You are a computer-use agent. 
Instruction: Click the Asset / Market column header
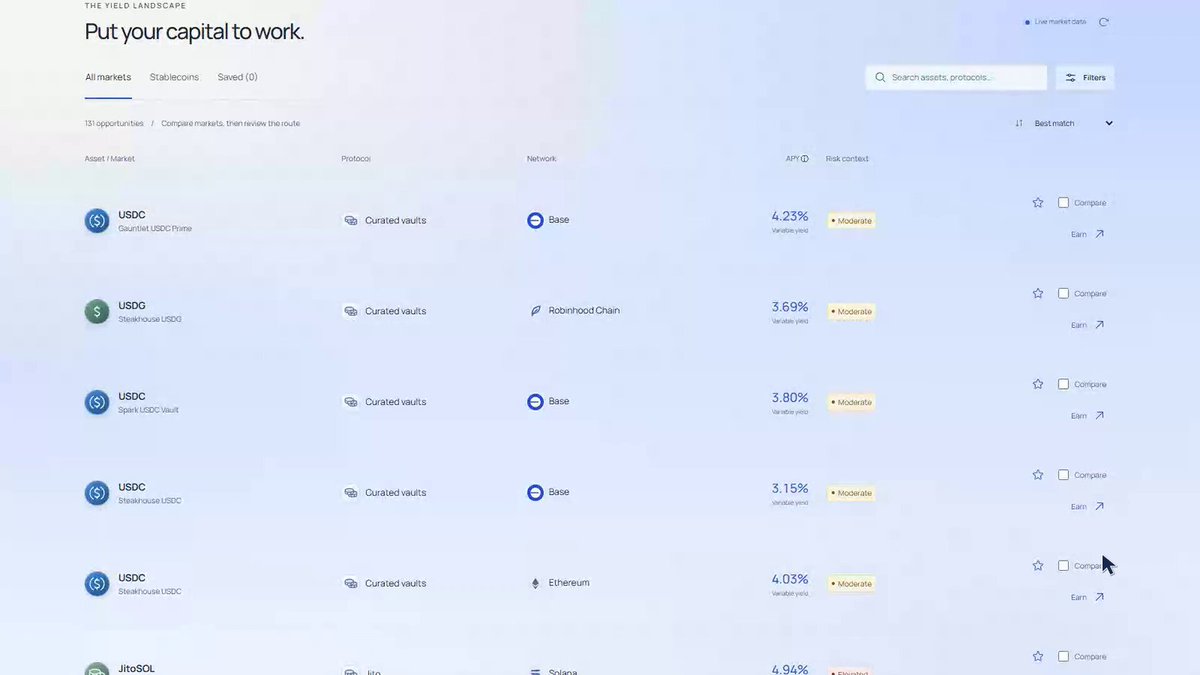[110, 159]
